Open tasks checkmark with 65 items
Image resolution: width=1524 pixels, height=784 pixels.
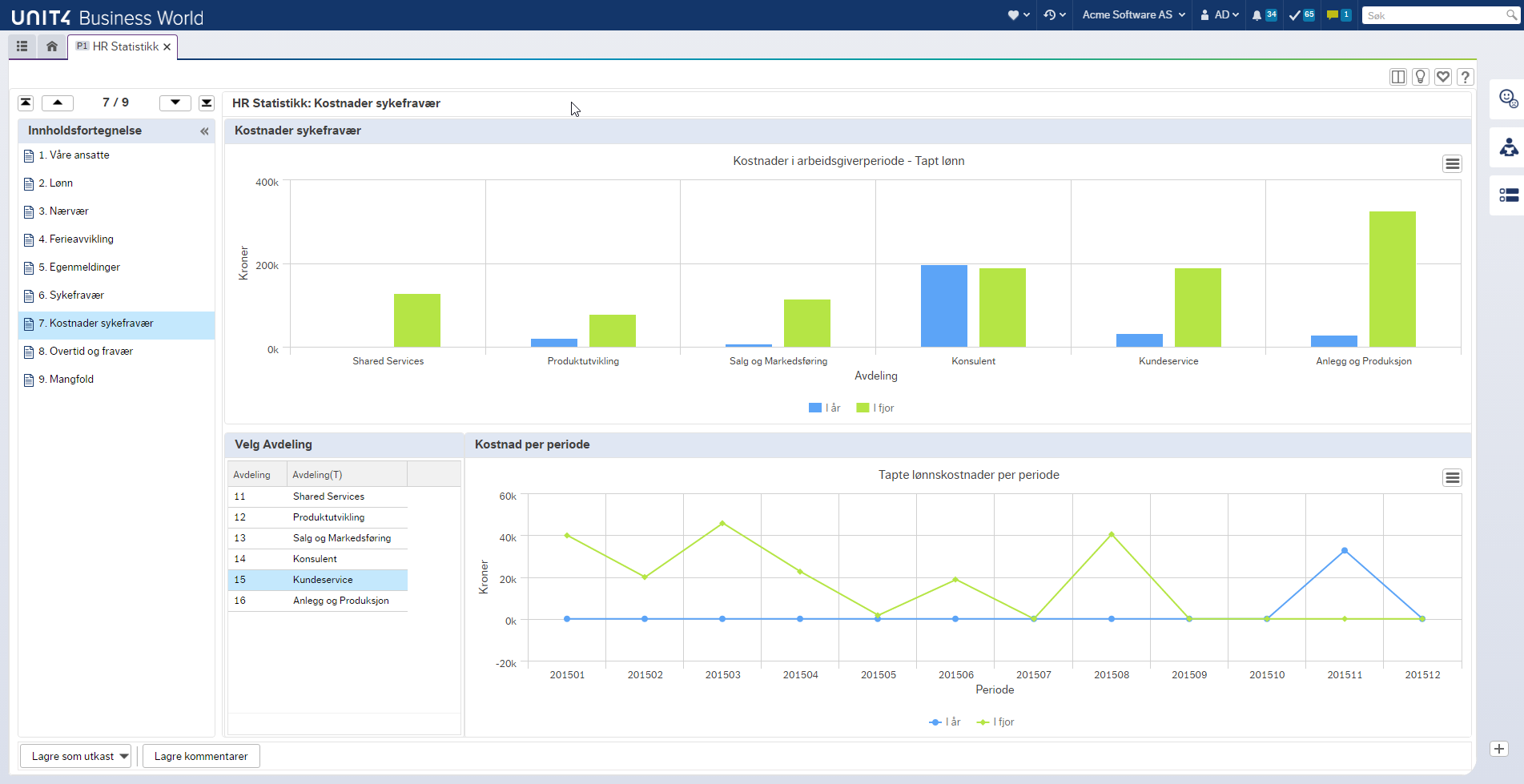tap(1301, 14)
